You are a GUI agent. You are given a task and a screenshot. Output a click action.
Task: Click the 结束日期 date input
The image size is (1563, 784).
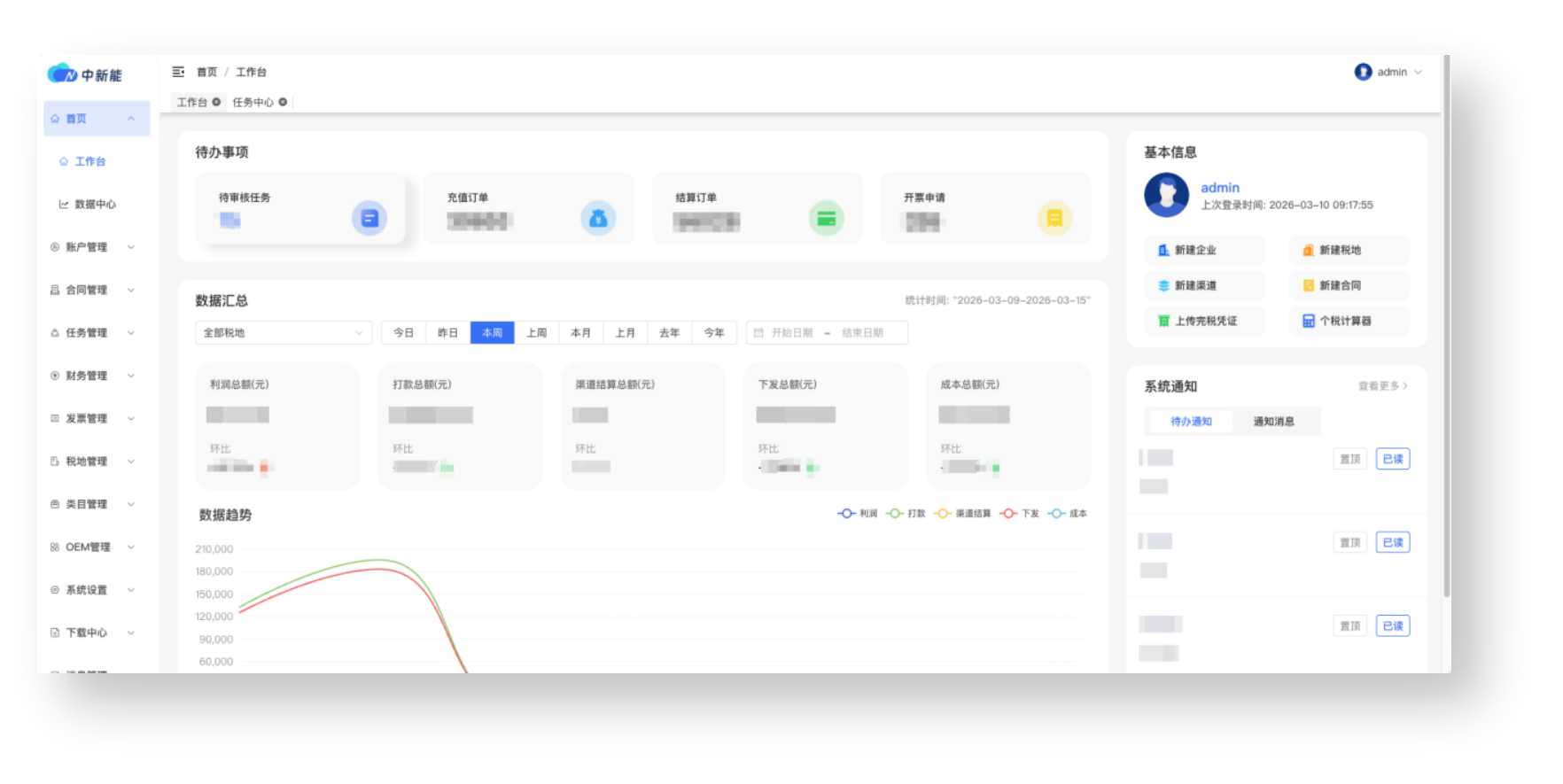pos(862,333)
